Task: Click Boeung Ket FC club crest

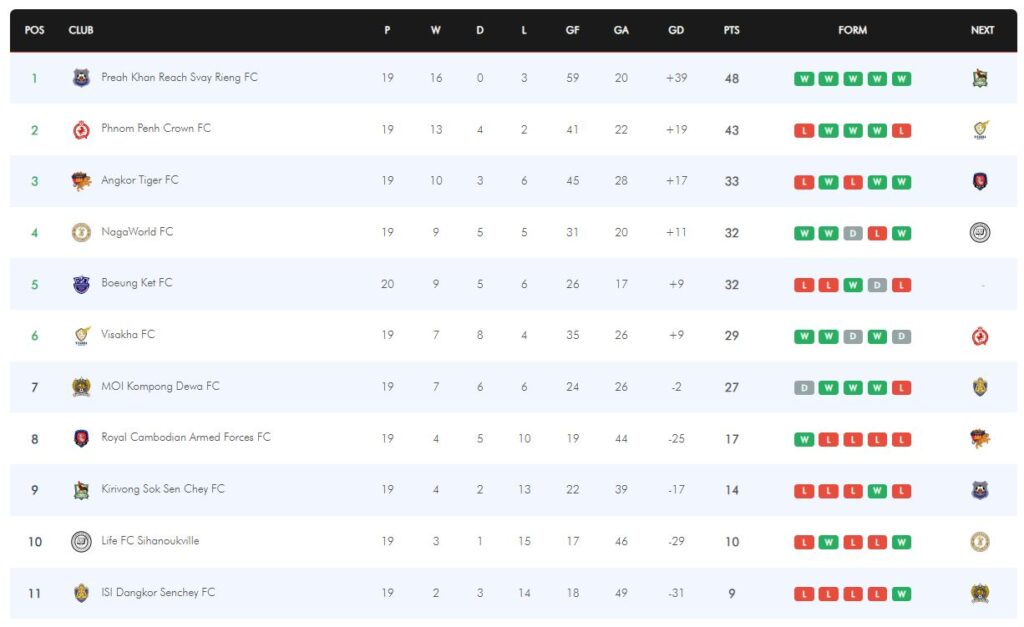Action: [x=81, y=284]
